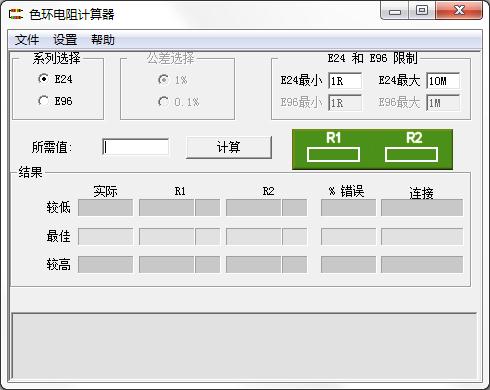490x390 pixels.
Task: Click the E96最大 input field
Action: click(x=443, y=103)
